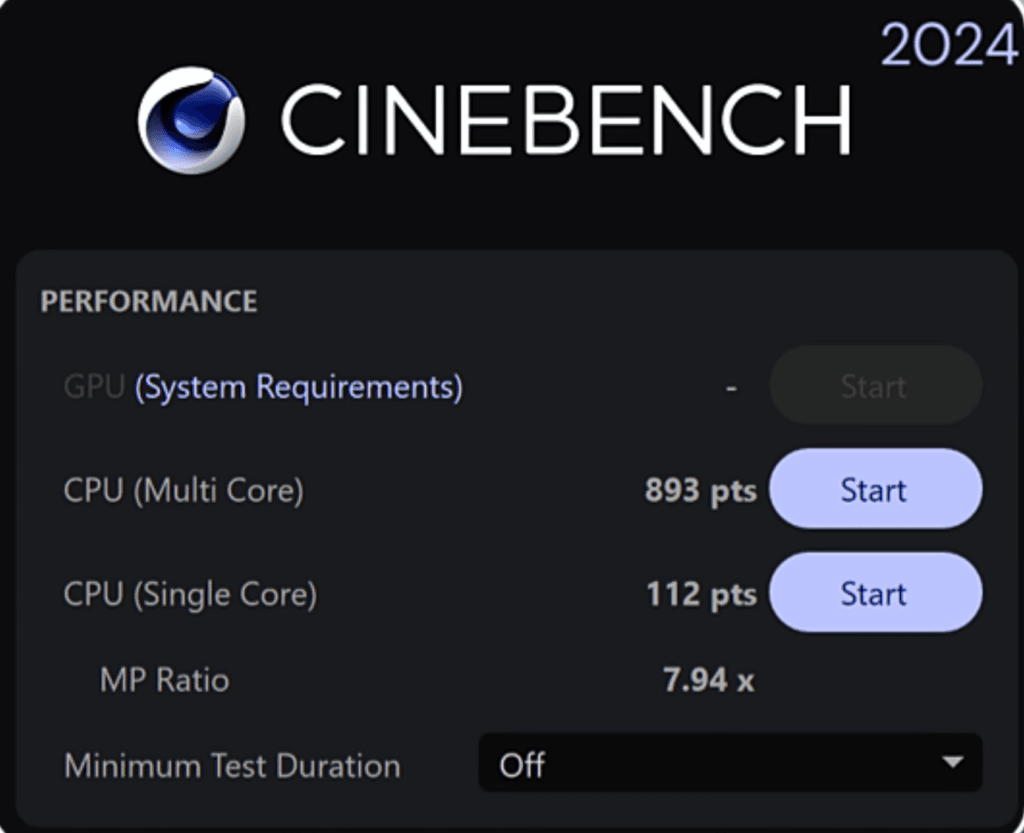Click the 893 pts multi core score
This screenshot has width=1024, height=833.
point(700,491)
